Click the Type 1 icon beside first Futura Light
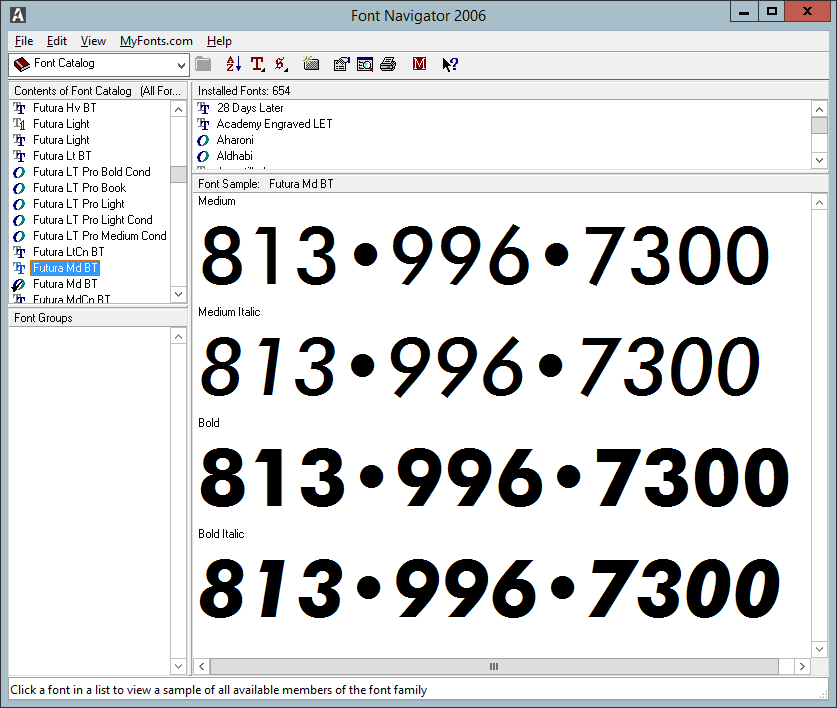 tap(19, 124)
